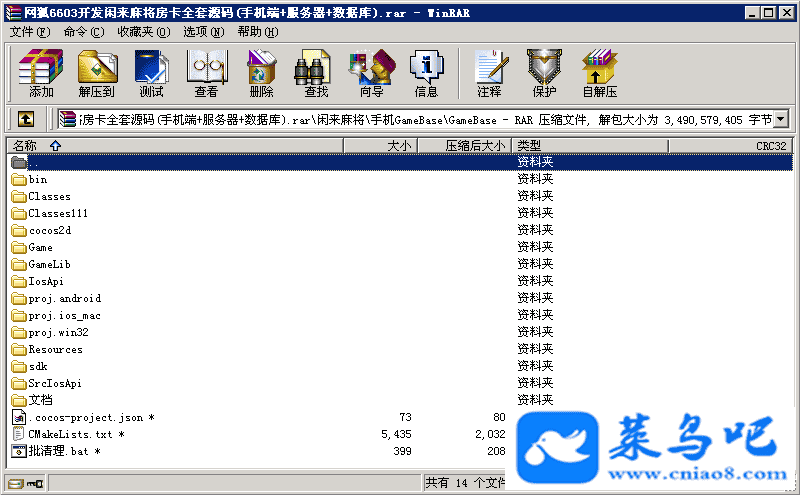Viewport: 800px width, 495px height.
Task: Click the 自解压 (SFX) toolbar icon
Action: pos(599,73)
